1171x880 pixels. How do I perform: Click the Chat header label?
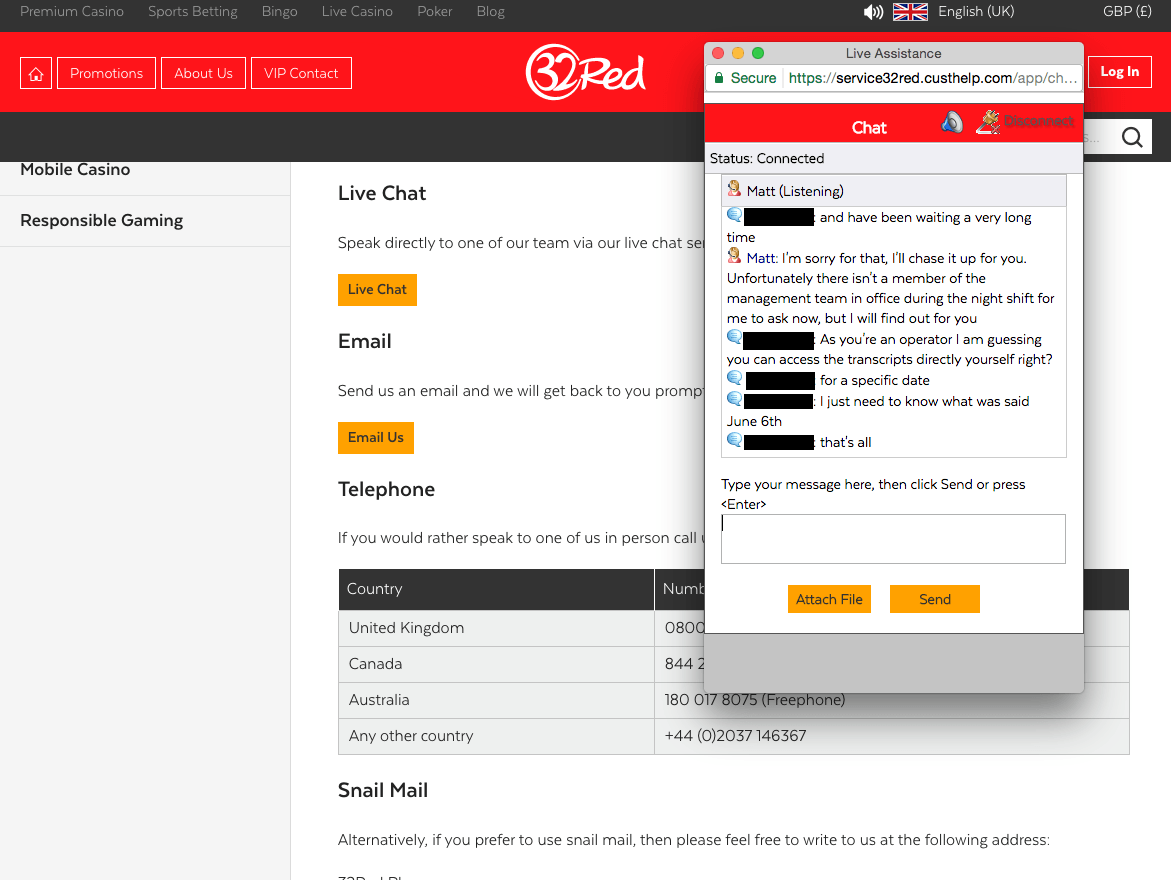pyautogui.click(x=869, y=128)
